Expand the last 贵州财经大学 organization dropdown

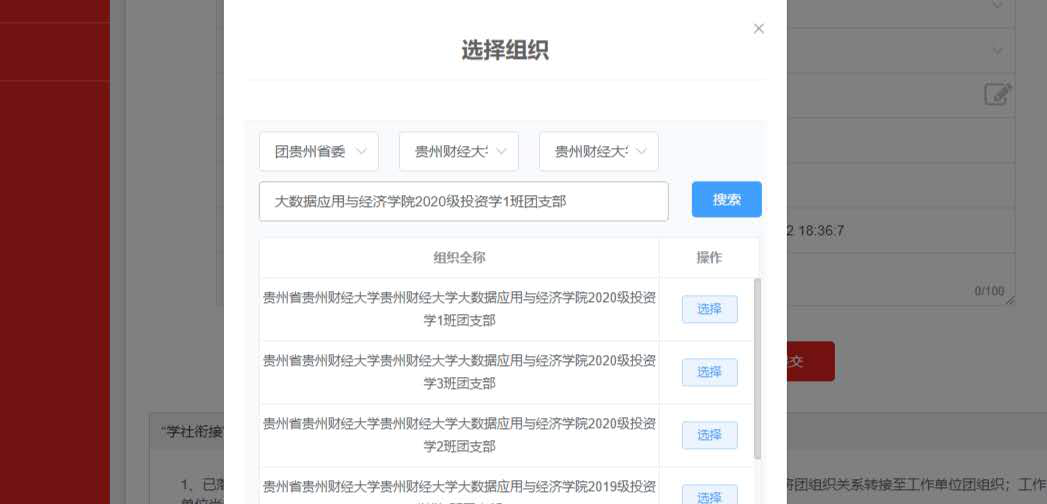[599, 151]
